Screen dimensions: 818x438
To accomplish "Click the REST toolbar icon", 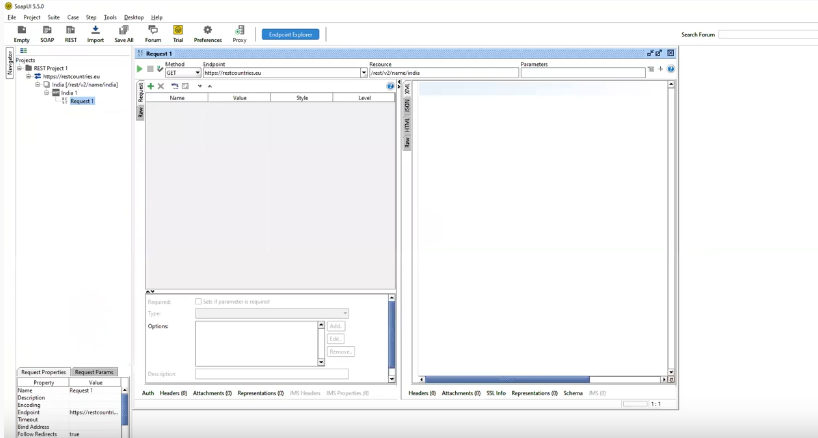I will pyautogui.click(x=71, y=33).
